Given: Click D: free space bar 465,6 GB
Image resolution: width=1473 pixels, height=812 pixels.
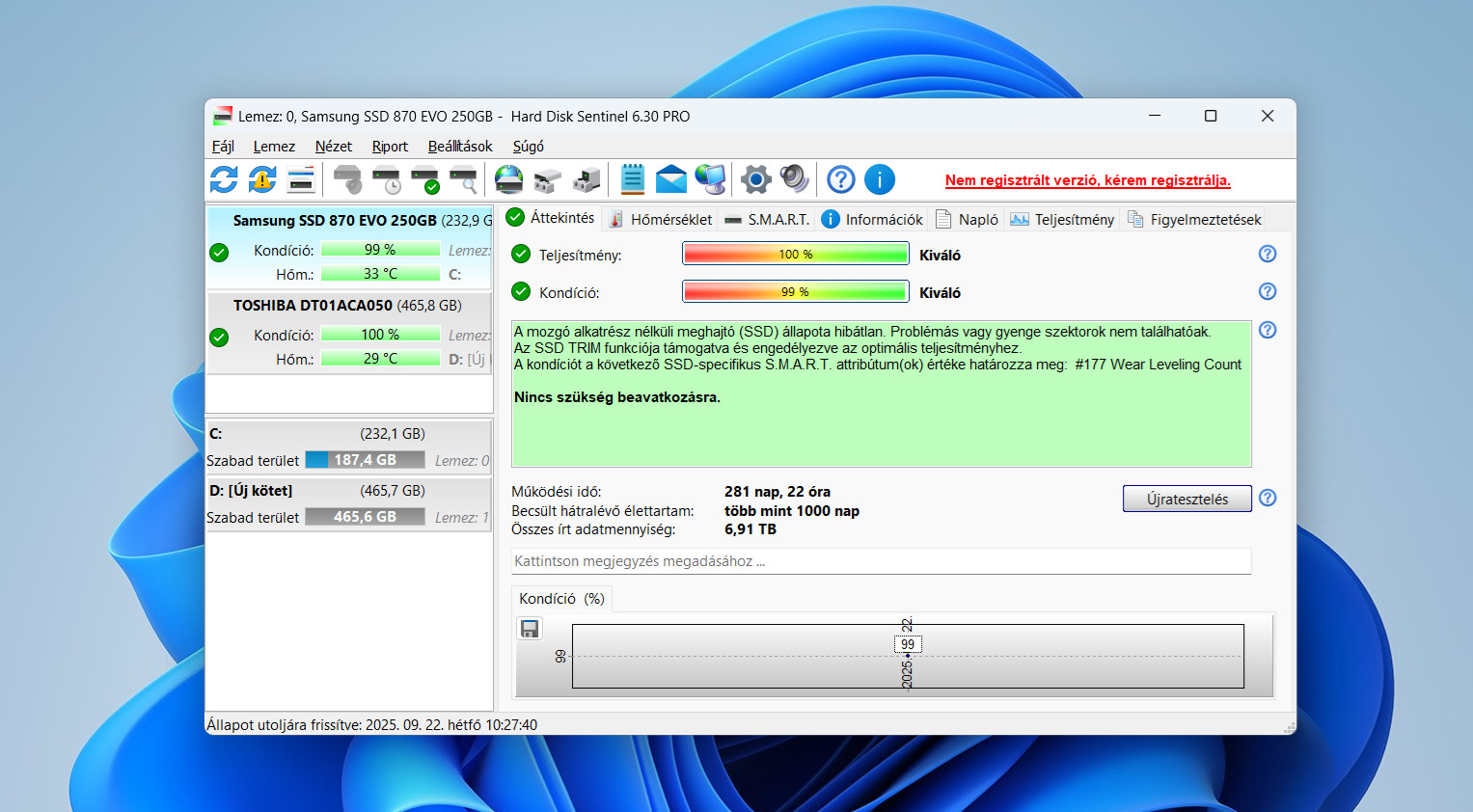Looking at the screenshot, I should pyautogui.click(x=366, y=517).
